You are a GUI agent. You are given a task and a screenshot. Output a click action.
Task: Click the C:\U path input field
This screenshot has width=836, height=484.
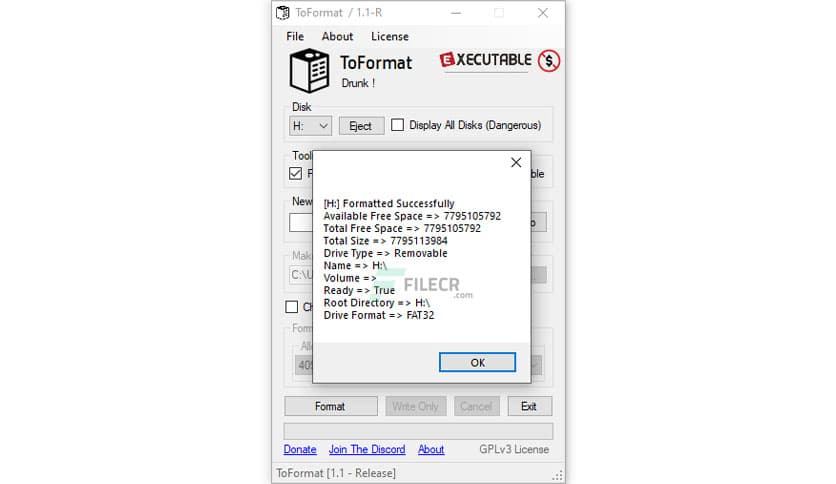pyautogui.click(x=301, y=275)
